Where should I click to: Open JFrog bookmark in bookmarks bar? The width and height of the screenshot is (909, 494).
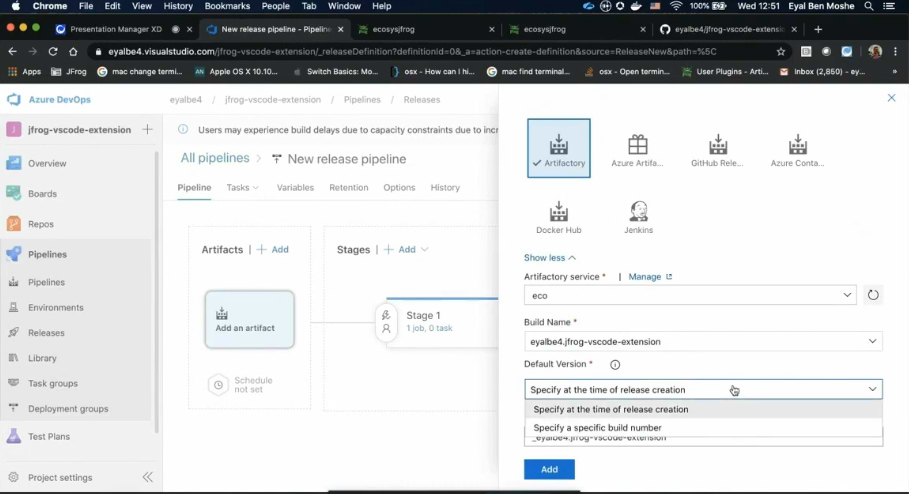pyautogui.click(x=69, y=72)
